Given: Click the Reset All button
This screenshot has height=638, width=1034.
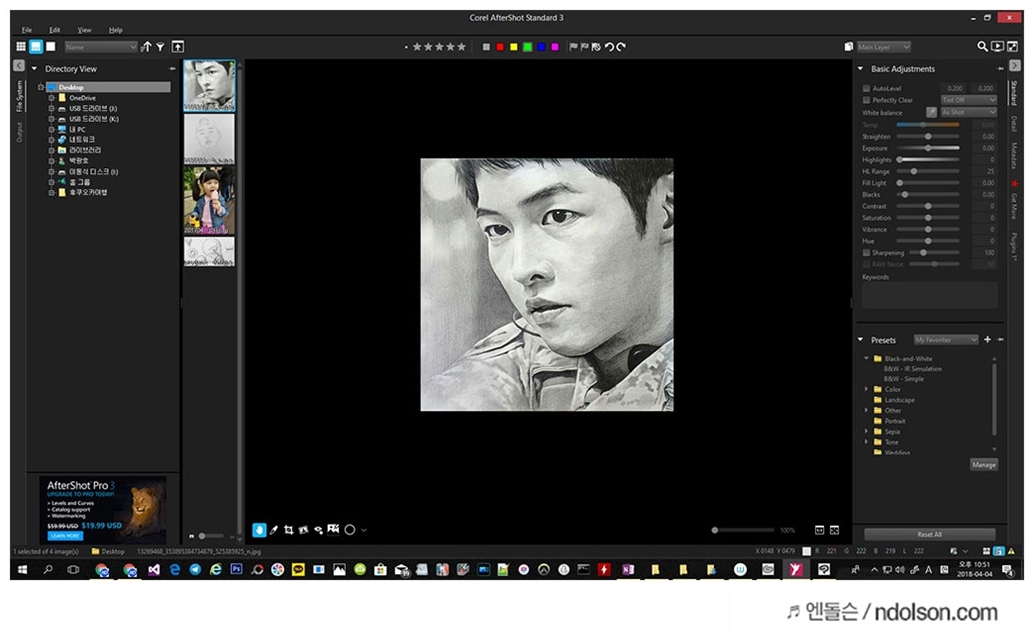Looking at the screenshot, I should 930,534.
